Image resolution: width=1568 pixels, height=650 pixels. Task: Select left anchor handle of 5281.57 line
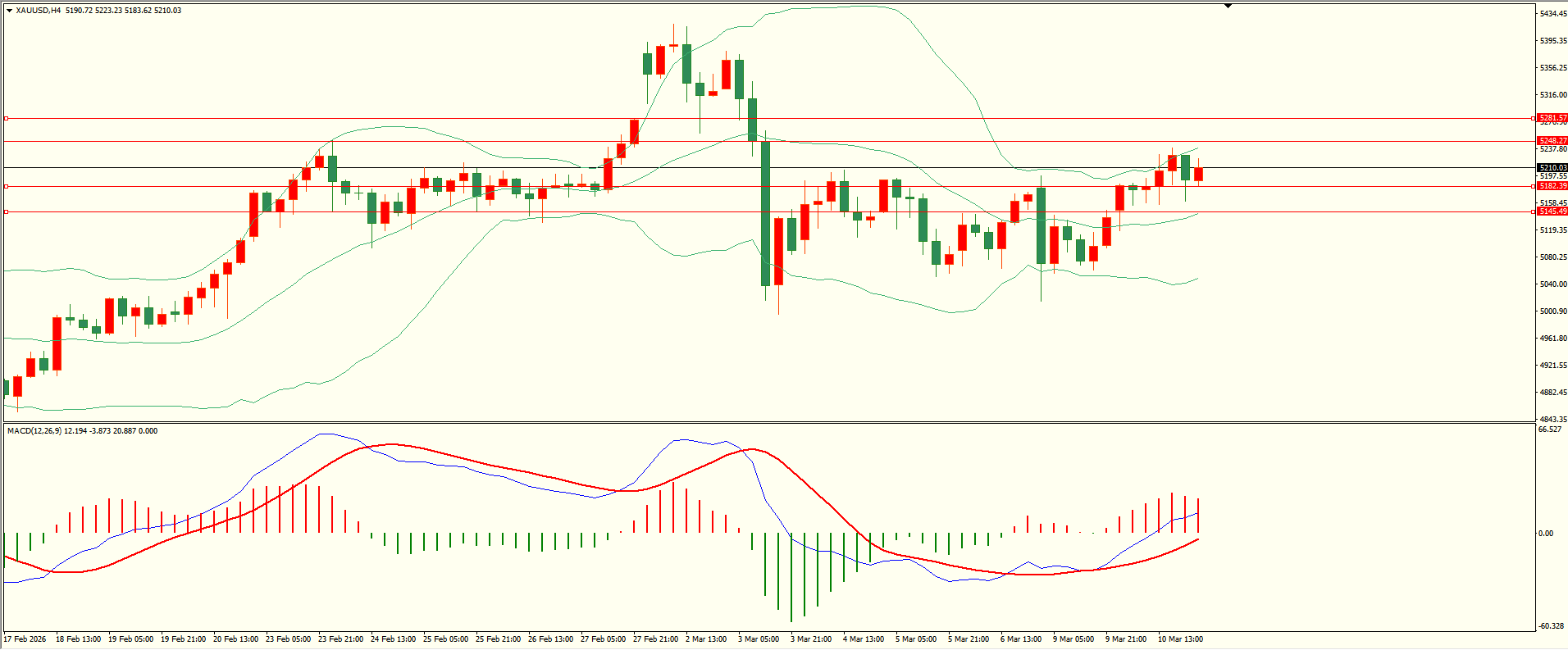(x=7, y=119)
